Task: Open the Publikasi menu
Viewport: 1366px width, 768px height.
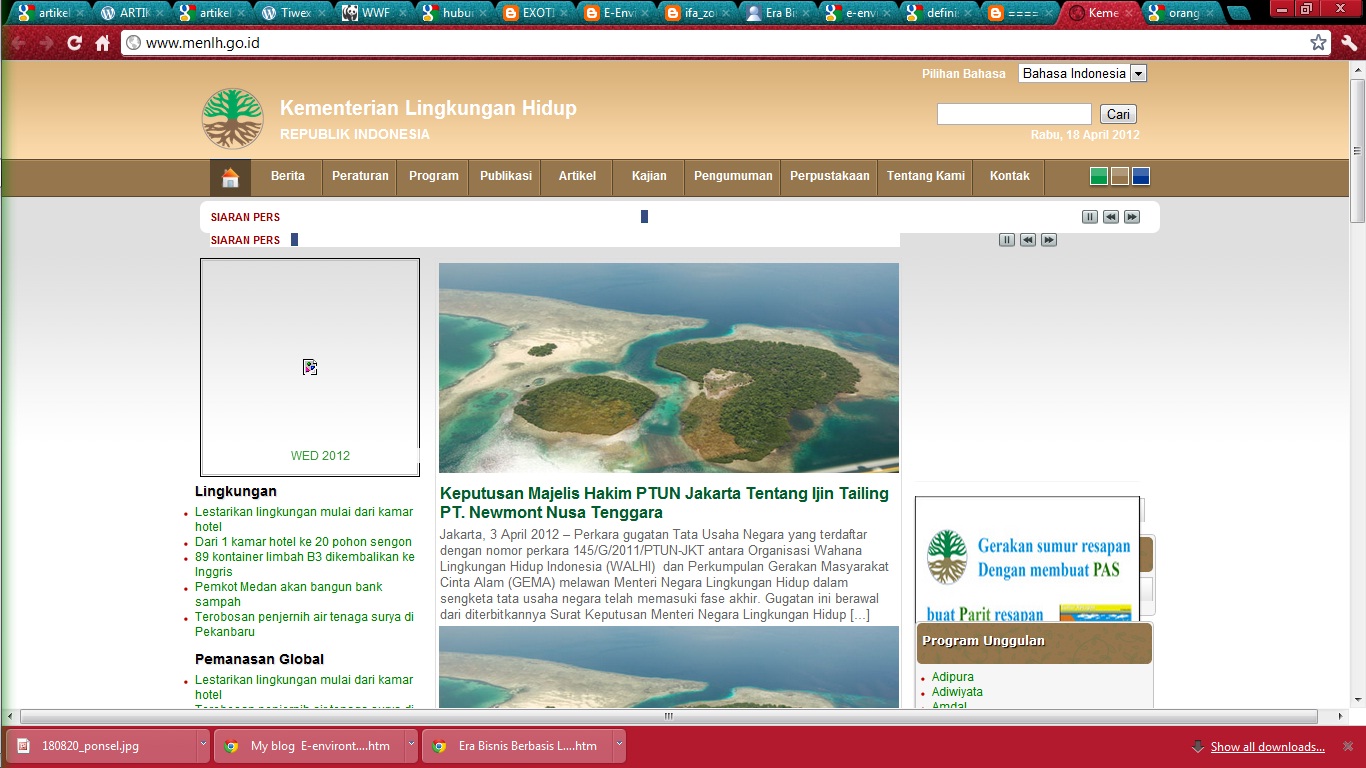Action: (506, 176)
